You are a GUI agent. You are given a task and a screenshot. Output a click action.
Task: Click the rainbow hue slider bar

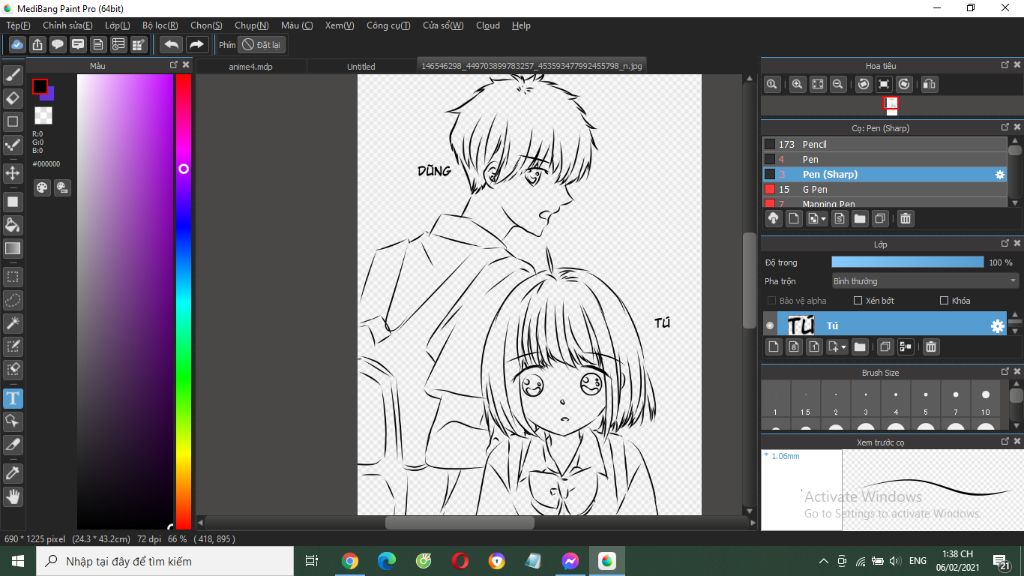(x=184, y=300)
